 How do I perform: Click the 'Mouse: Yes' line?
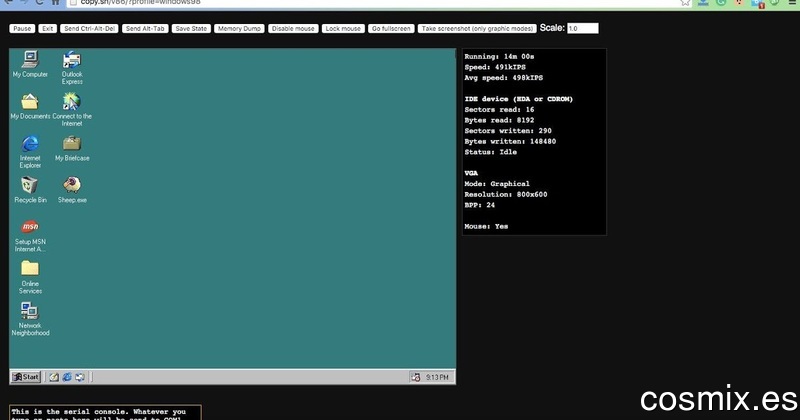tap(486, 226)
